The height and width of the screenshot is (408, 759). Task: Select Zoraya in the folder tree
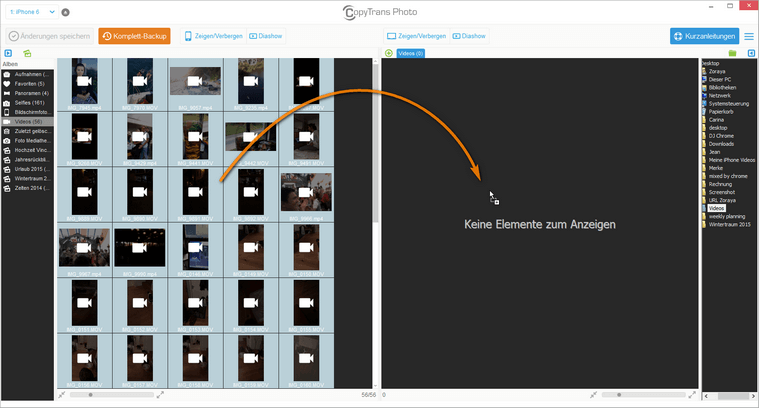[716, 71]
